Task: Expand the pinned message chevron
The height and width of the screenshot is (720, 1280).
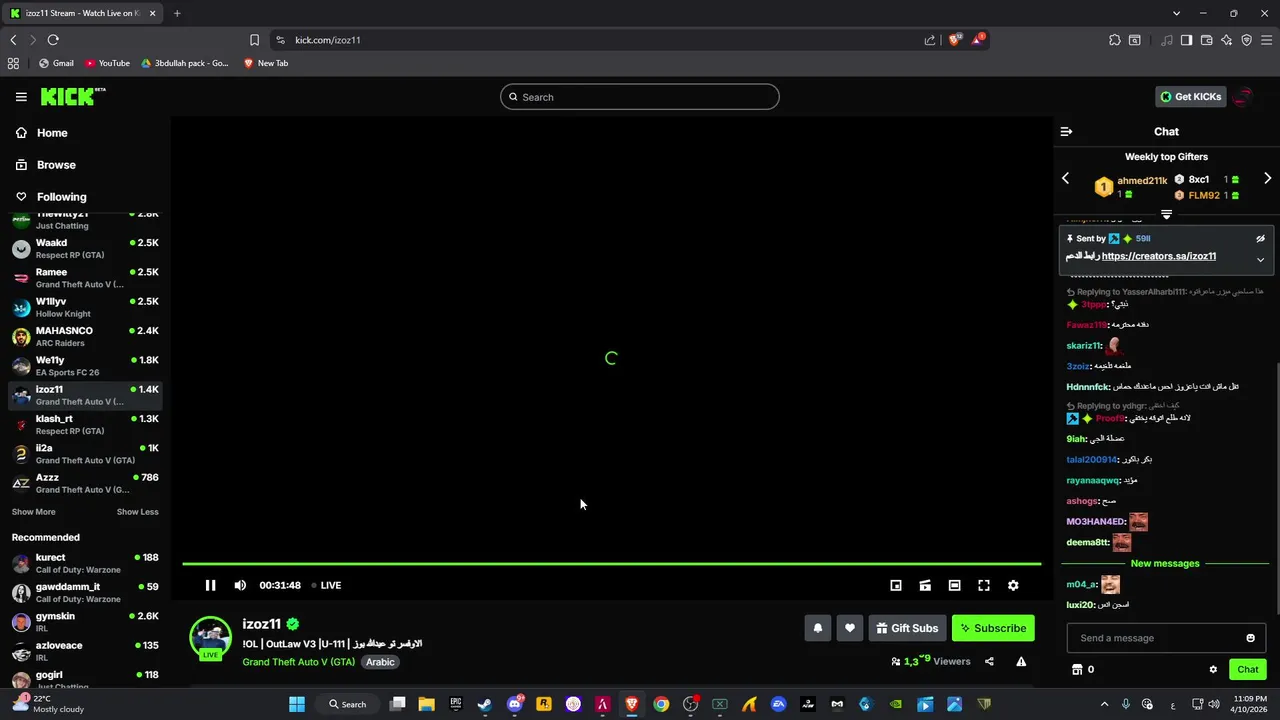Action: [x=1260, y=260]
